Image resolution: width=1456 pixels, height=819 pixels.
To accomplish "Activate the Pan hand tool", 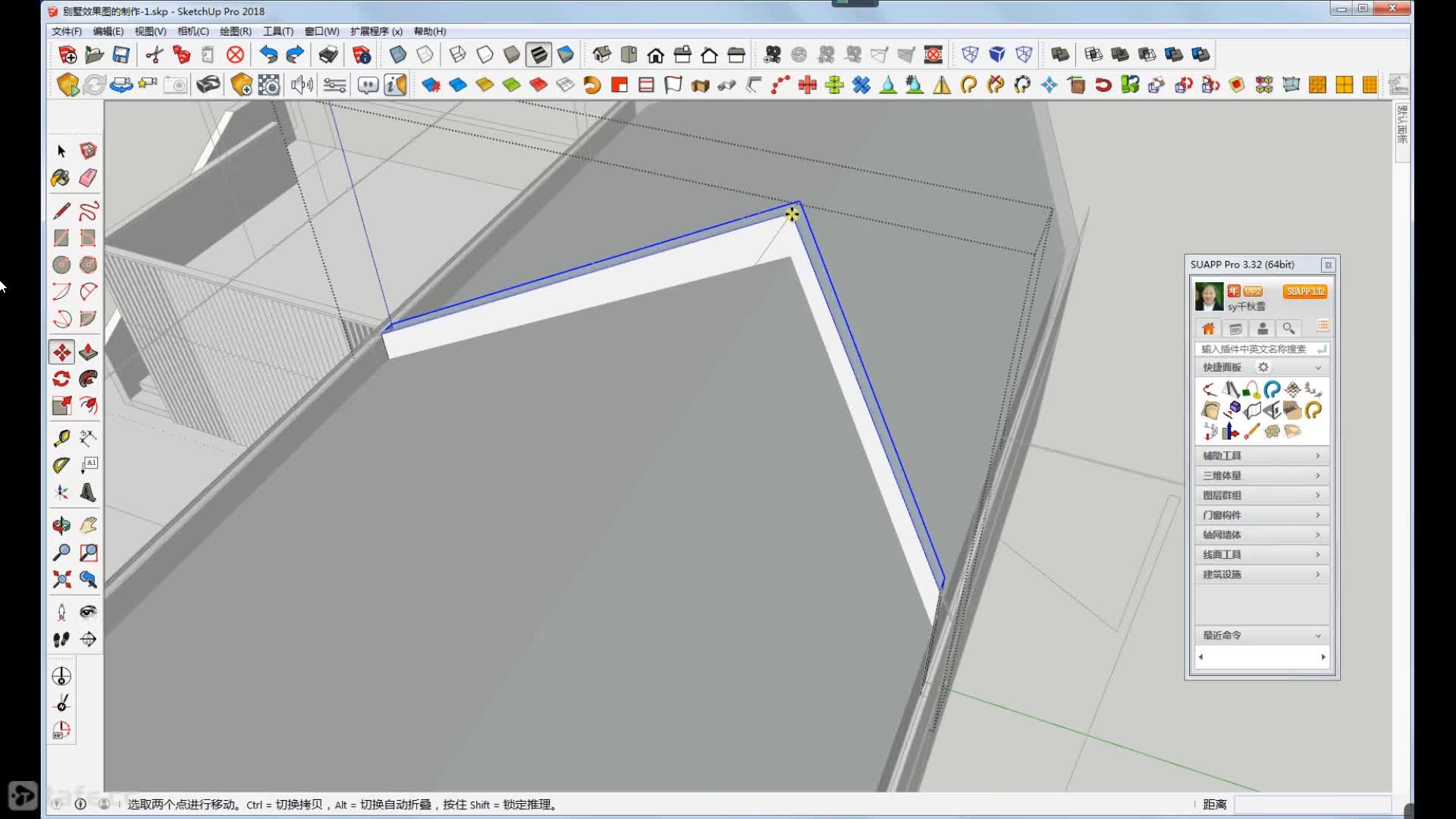I will (88, 525).
